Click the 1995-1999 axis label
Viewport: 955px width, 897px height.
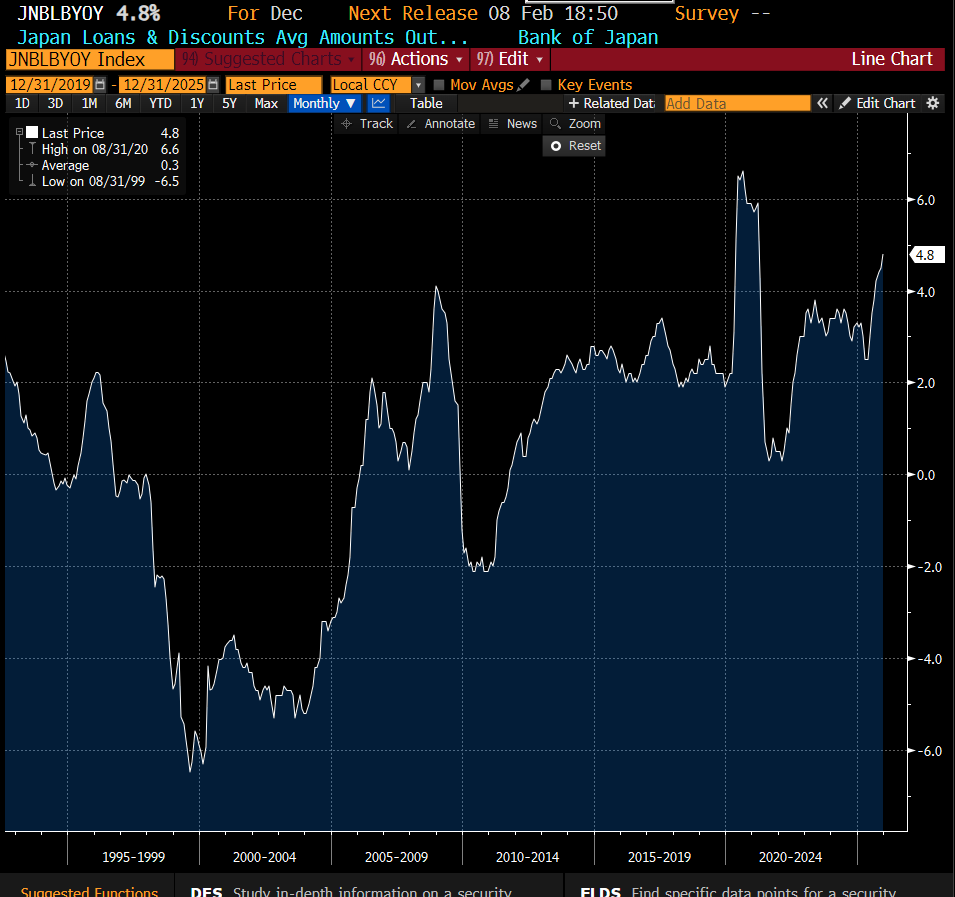pos(133,857)
